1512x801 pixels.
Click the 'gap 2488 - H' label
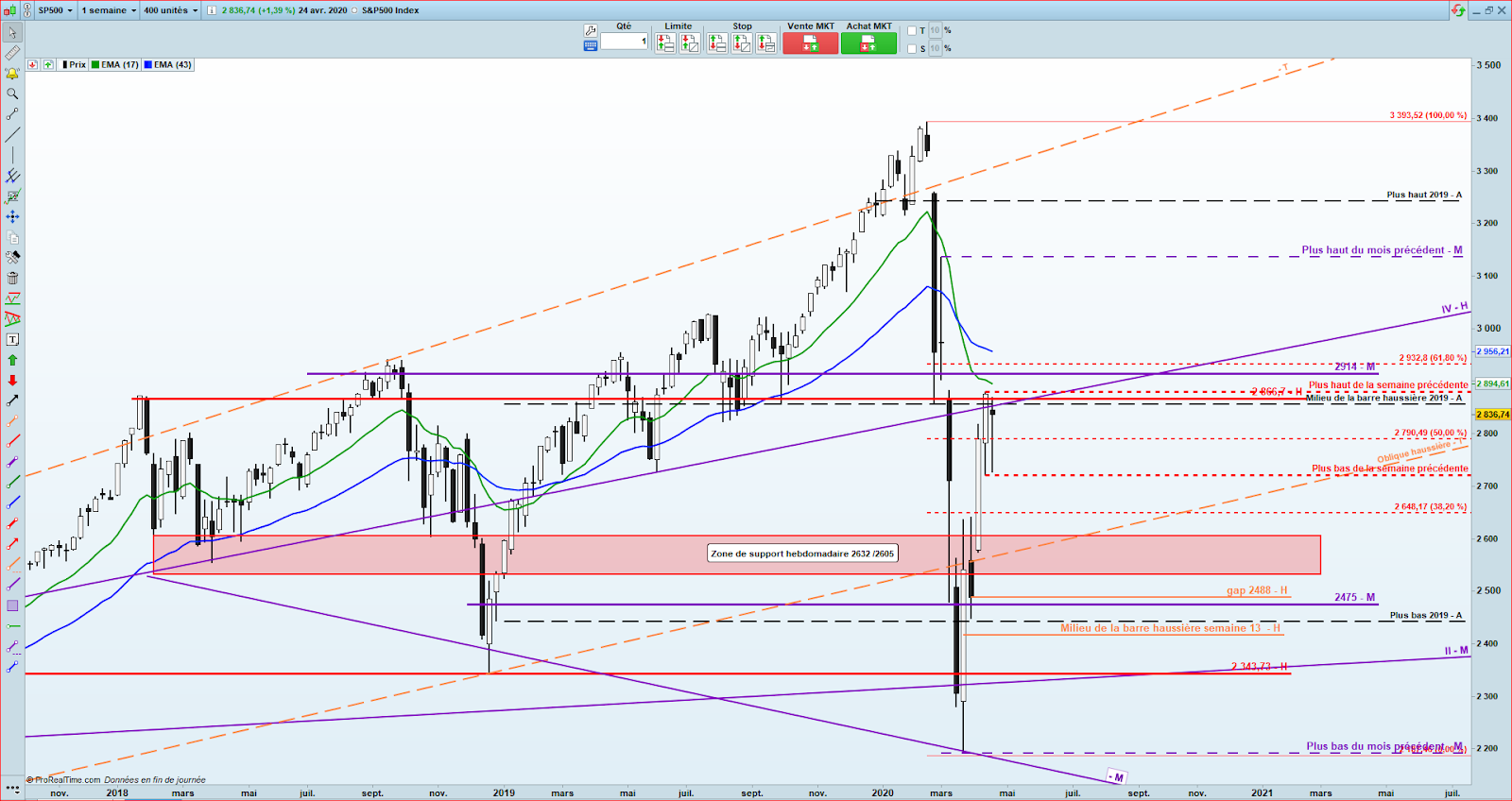[x=1257, y=590]
